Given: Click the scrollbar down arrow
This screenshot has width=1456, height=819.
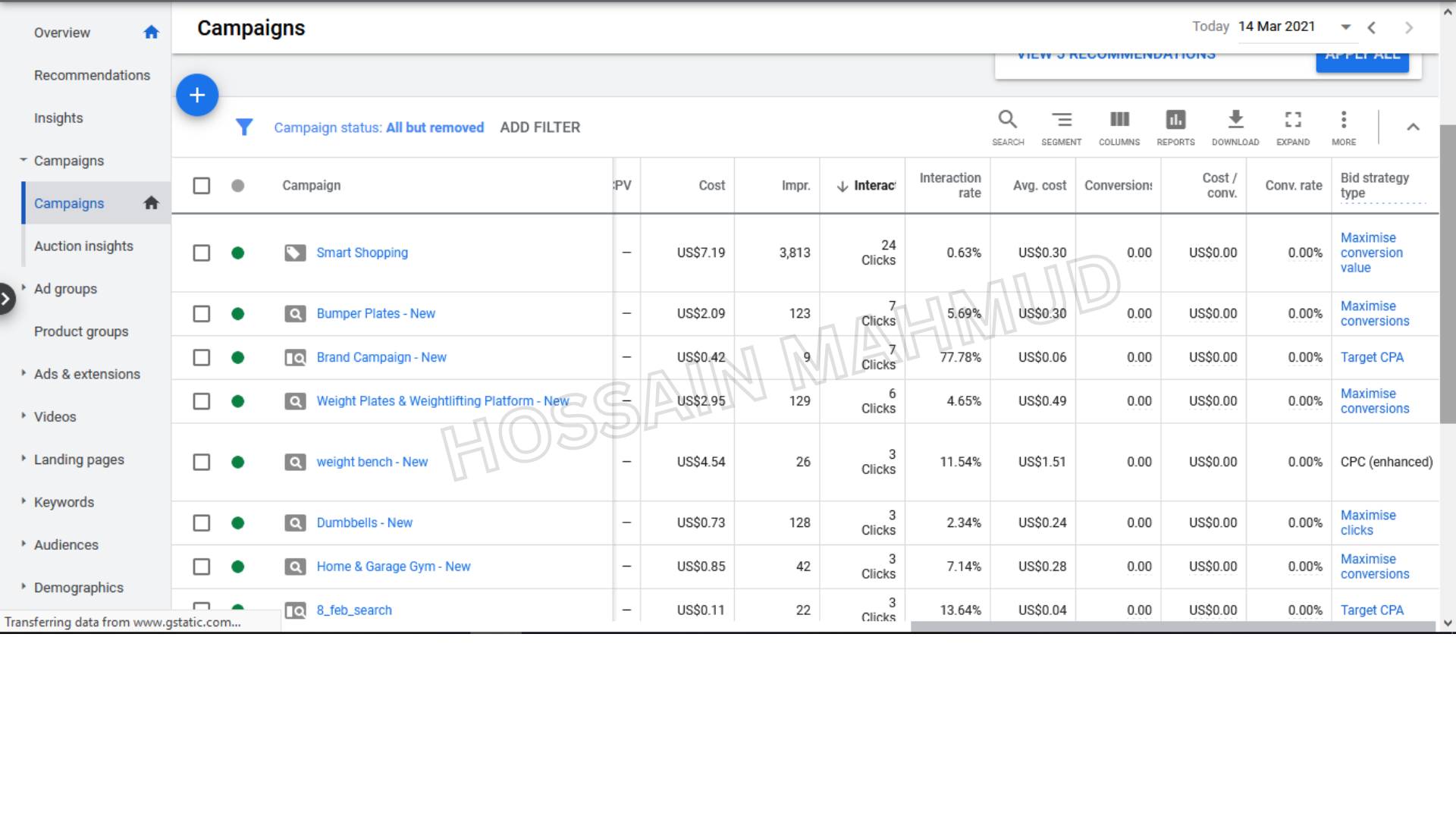Looking at the screenshot, I should coord(1448,623).
